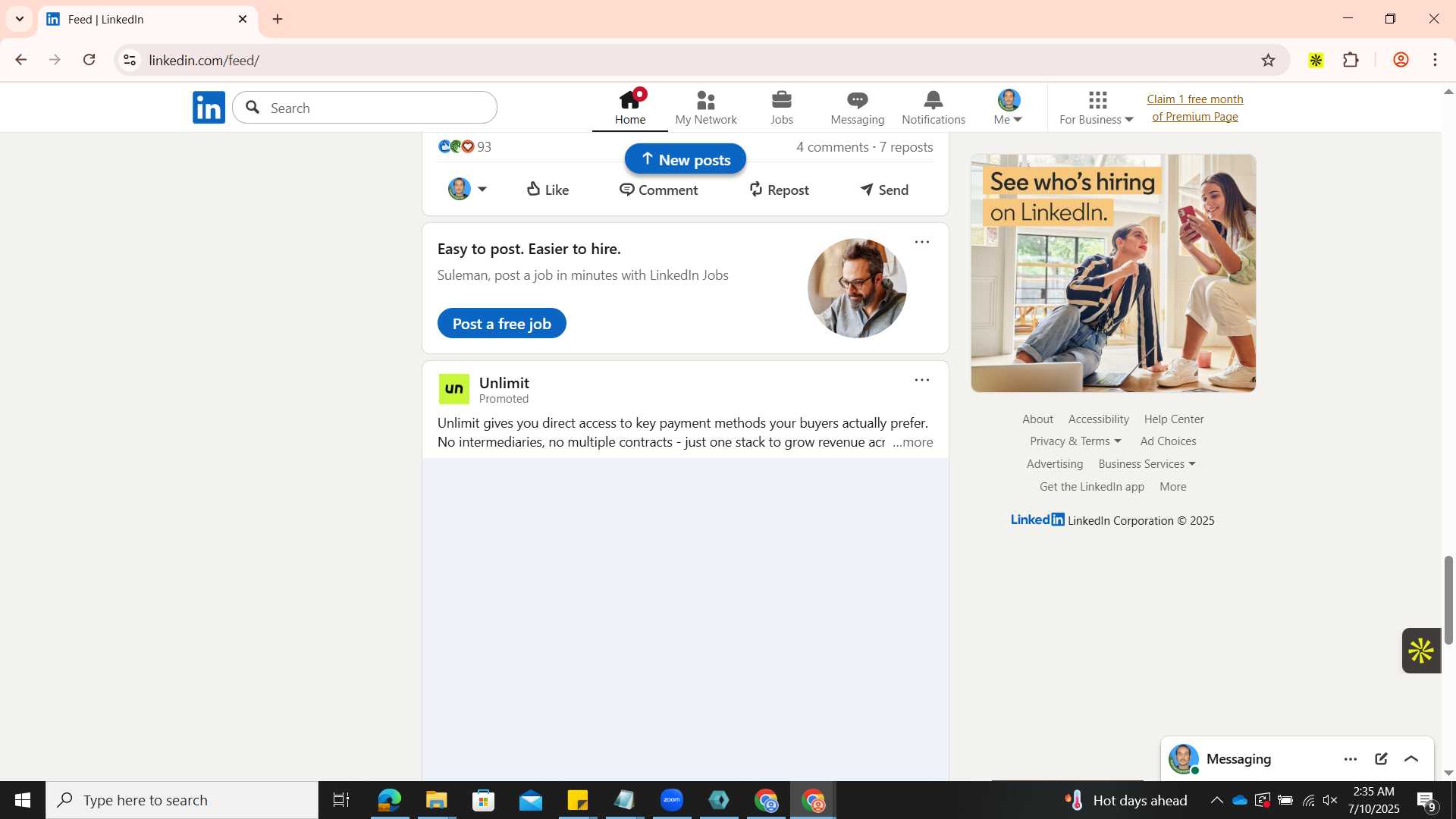View site information icon in address bar
This screenshot has width=1456, height=819.
(130, 60)
